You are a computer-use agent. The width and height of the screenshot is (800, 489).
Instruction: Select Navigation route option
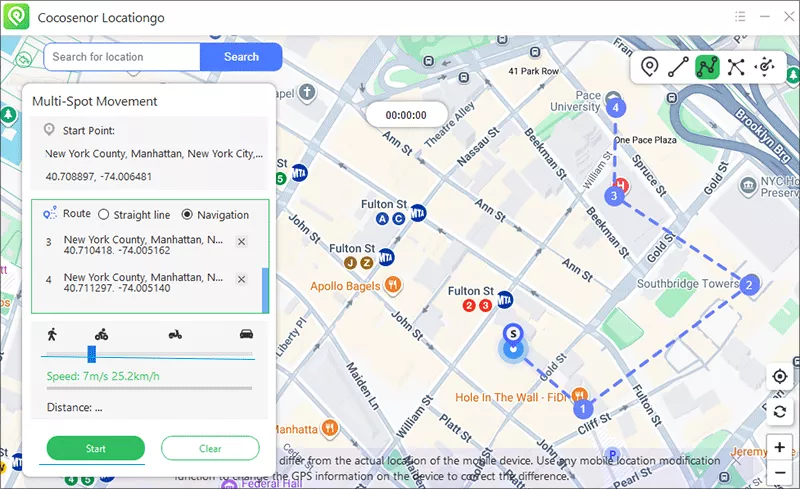click(x=187, y=215)
